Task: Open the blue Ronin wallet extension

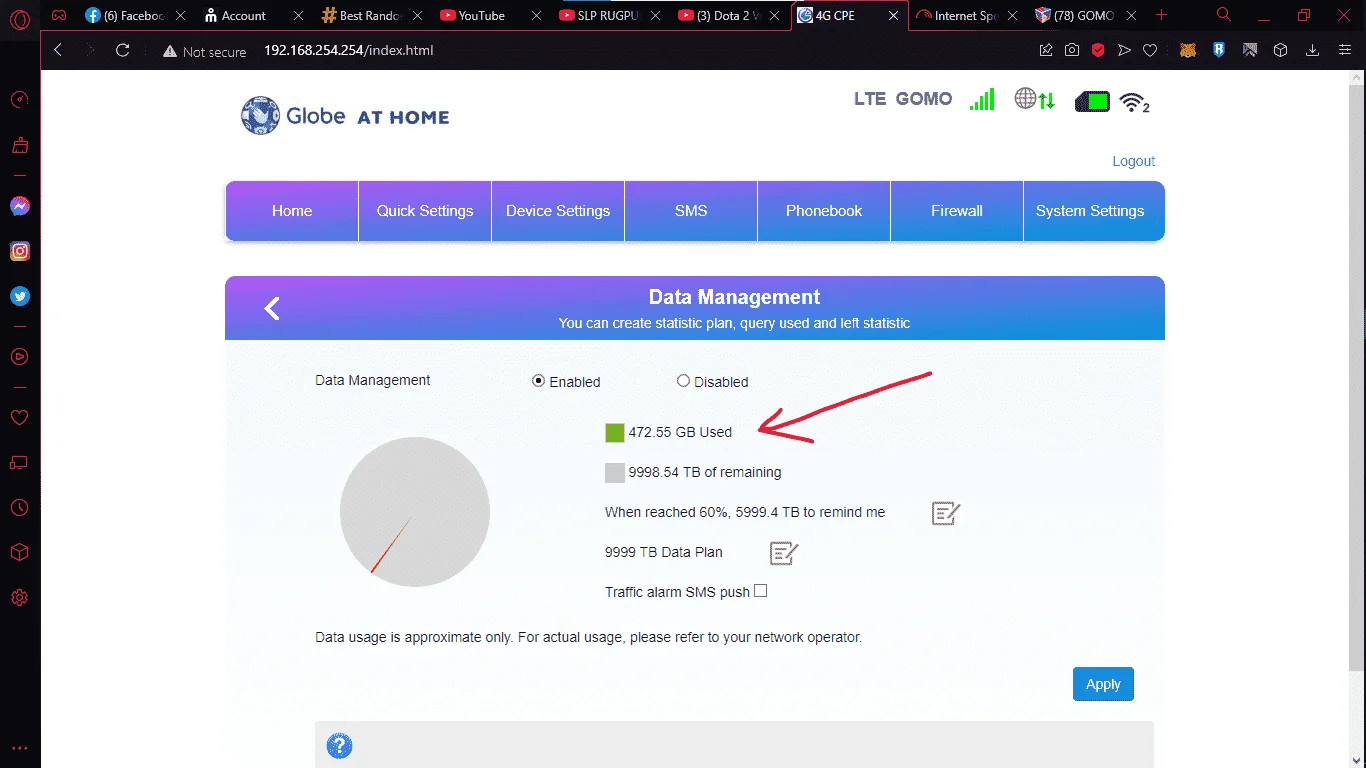Action: [x=1219, y=50]
